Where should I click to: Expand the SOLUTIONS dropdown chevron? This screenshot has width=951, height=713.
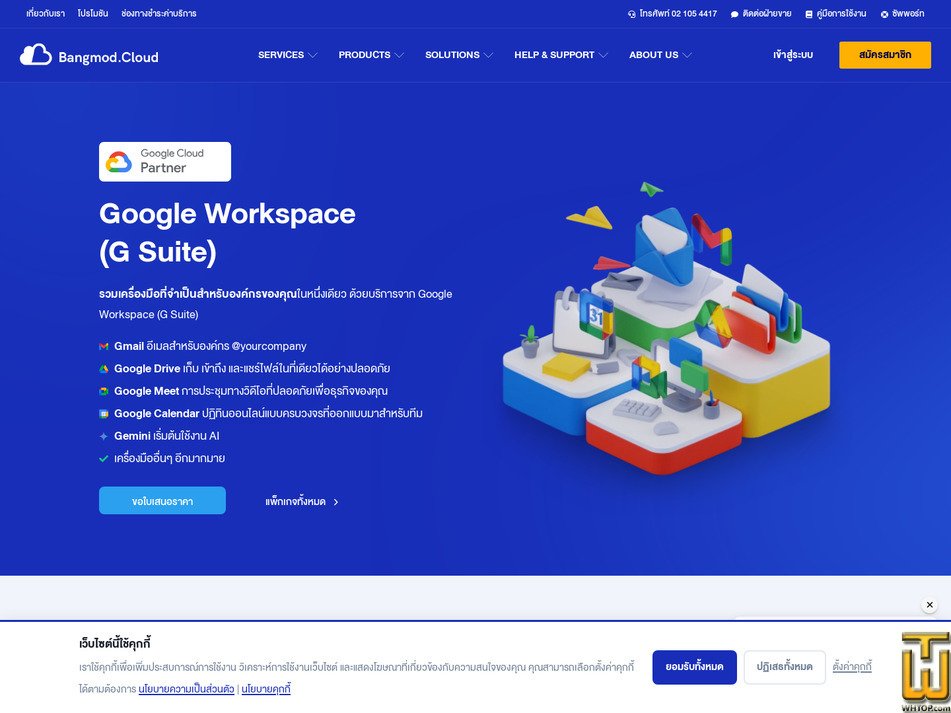pos(488,55)
